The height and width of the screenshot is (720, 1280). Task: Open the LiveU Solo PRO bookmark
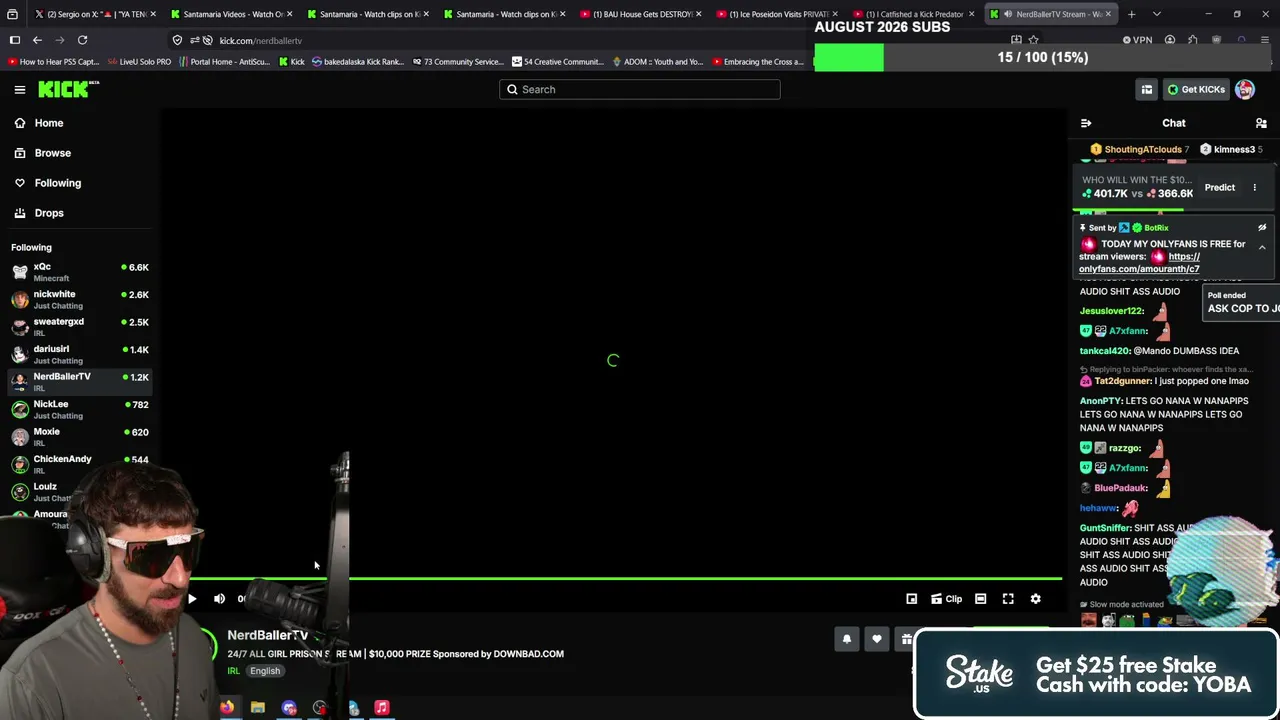point(138,62)
